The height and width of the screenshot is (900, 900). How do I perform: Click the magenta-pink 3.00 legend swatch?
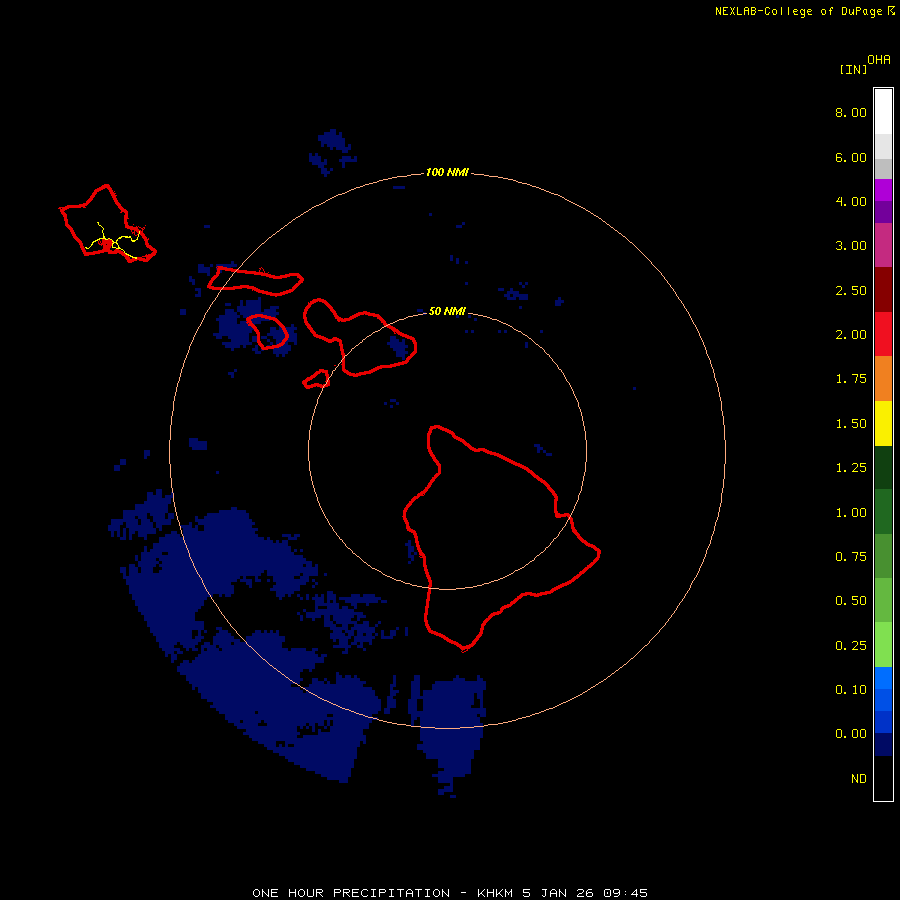point(883,245)
